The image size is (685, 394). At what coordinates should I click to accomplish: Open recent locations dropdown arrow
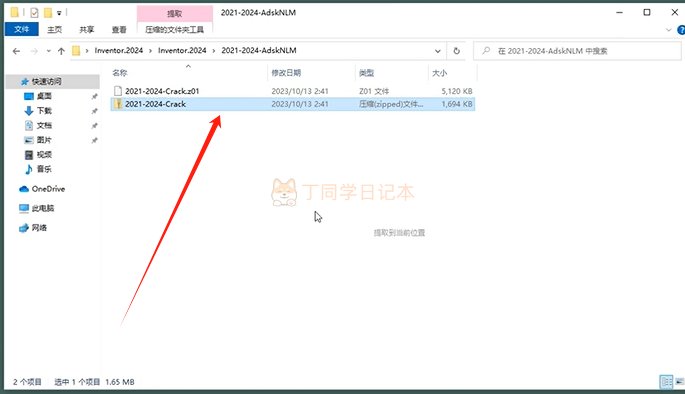[x=48, y=51]
